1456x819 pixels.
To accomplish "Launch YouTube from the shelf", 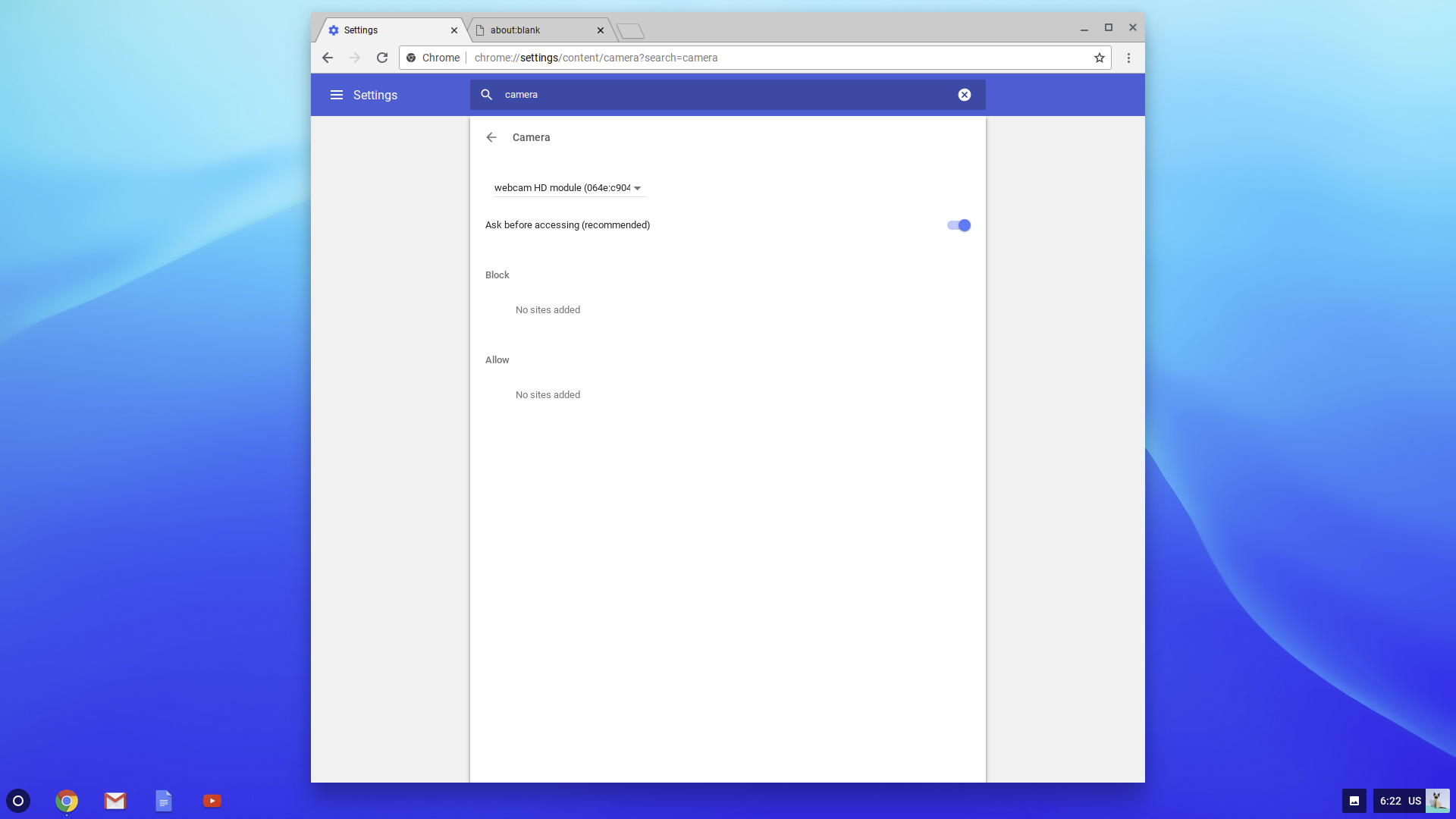I will tap(212, 801).
